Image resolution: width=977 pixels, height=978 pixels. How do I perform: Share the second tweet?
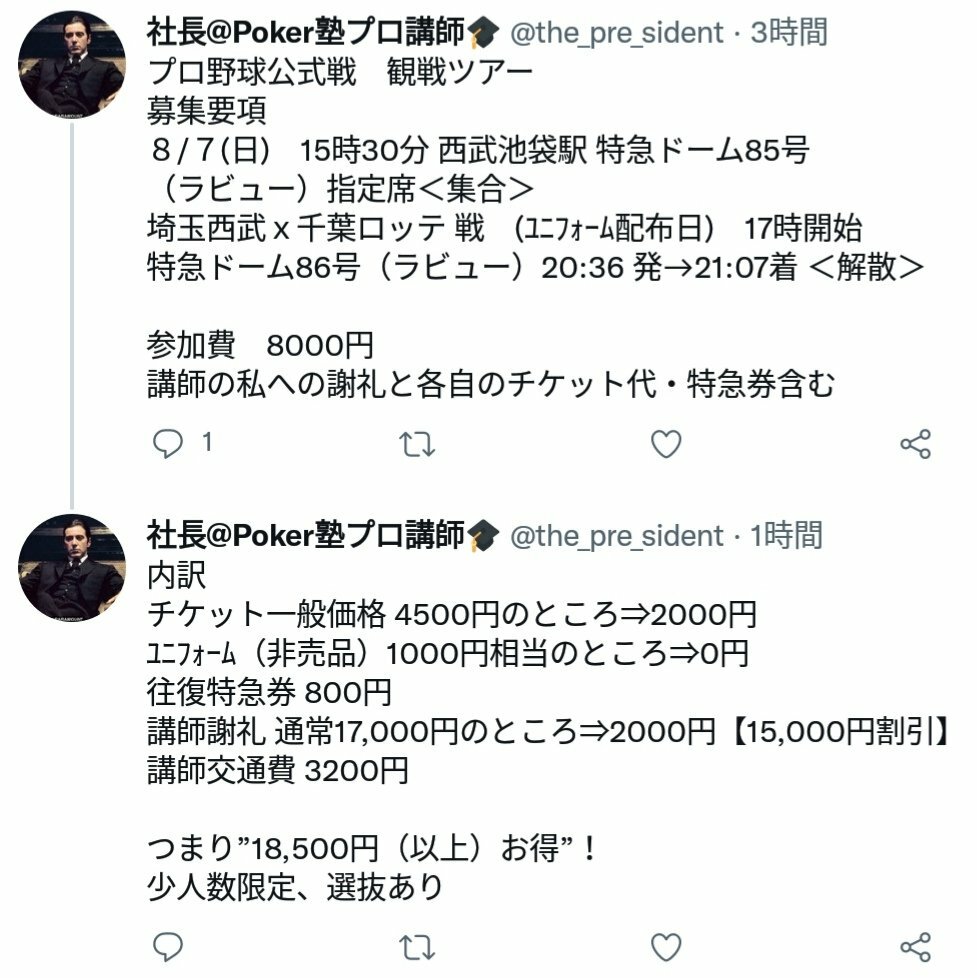tap(915, 947)
